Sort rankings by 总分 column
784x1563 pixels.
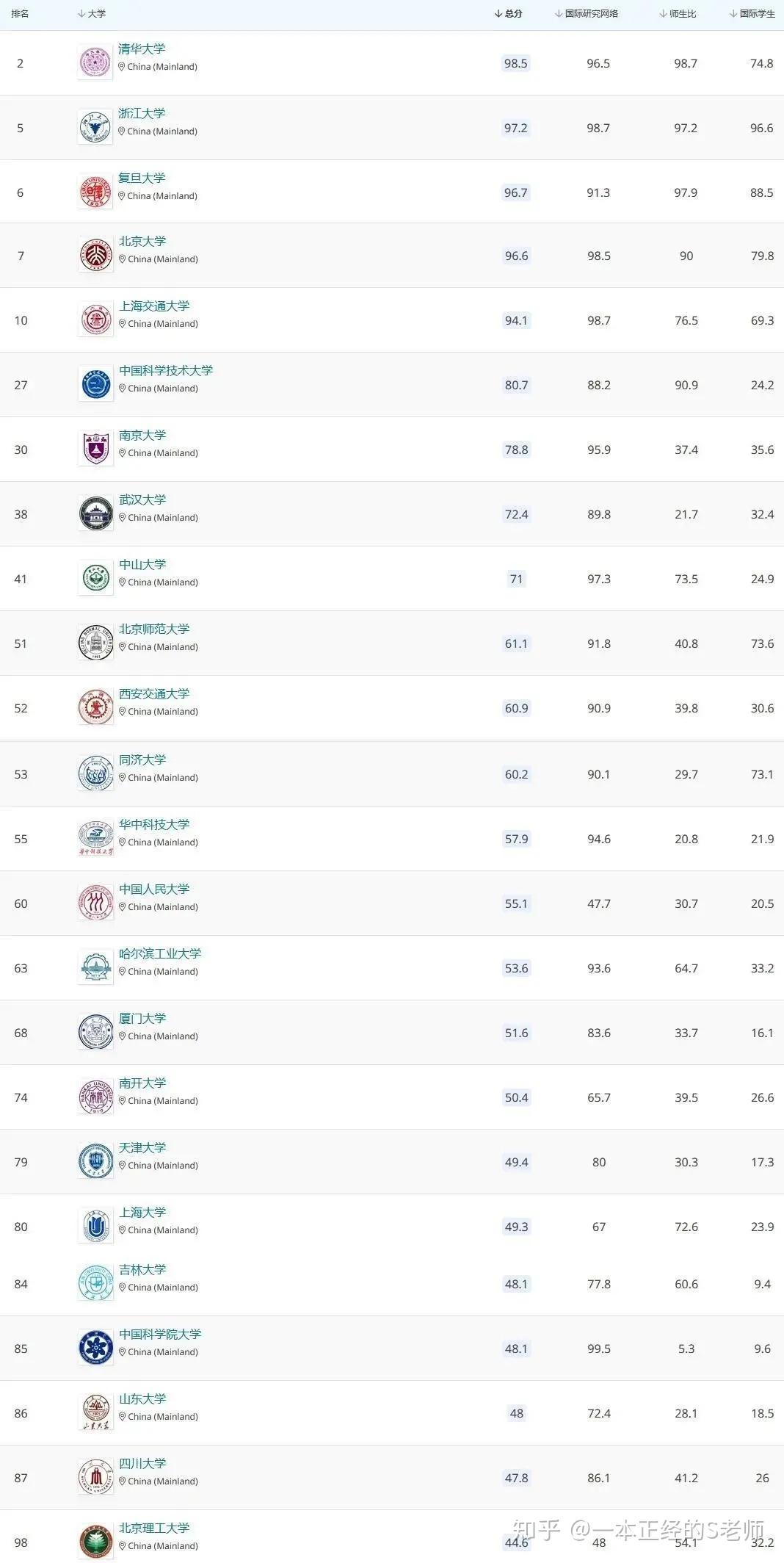[x=509, y=14]
